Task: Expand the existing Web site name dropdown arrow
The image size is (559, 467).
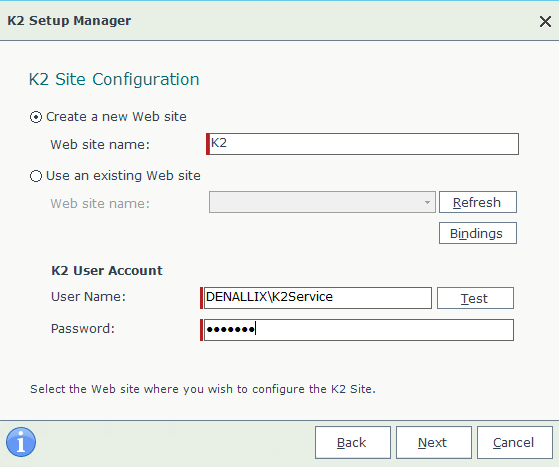Action: click(427, 202)
